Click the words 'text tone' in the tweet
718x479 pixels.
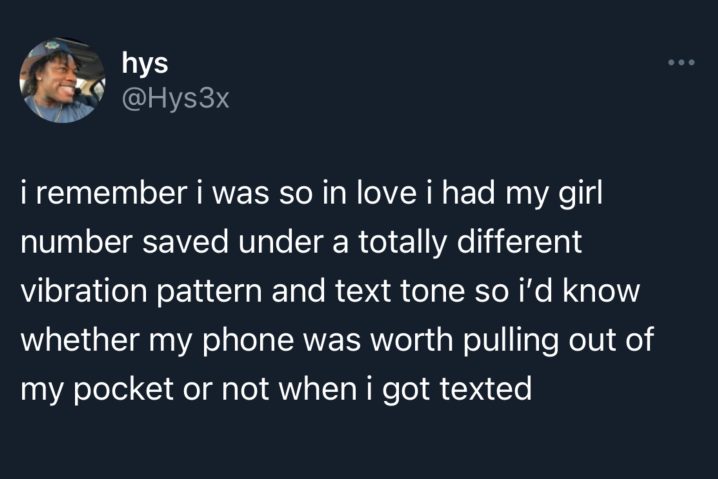pyautogui.click(x=400, y=292)
